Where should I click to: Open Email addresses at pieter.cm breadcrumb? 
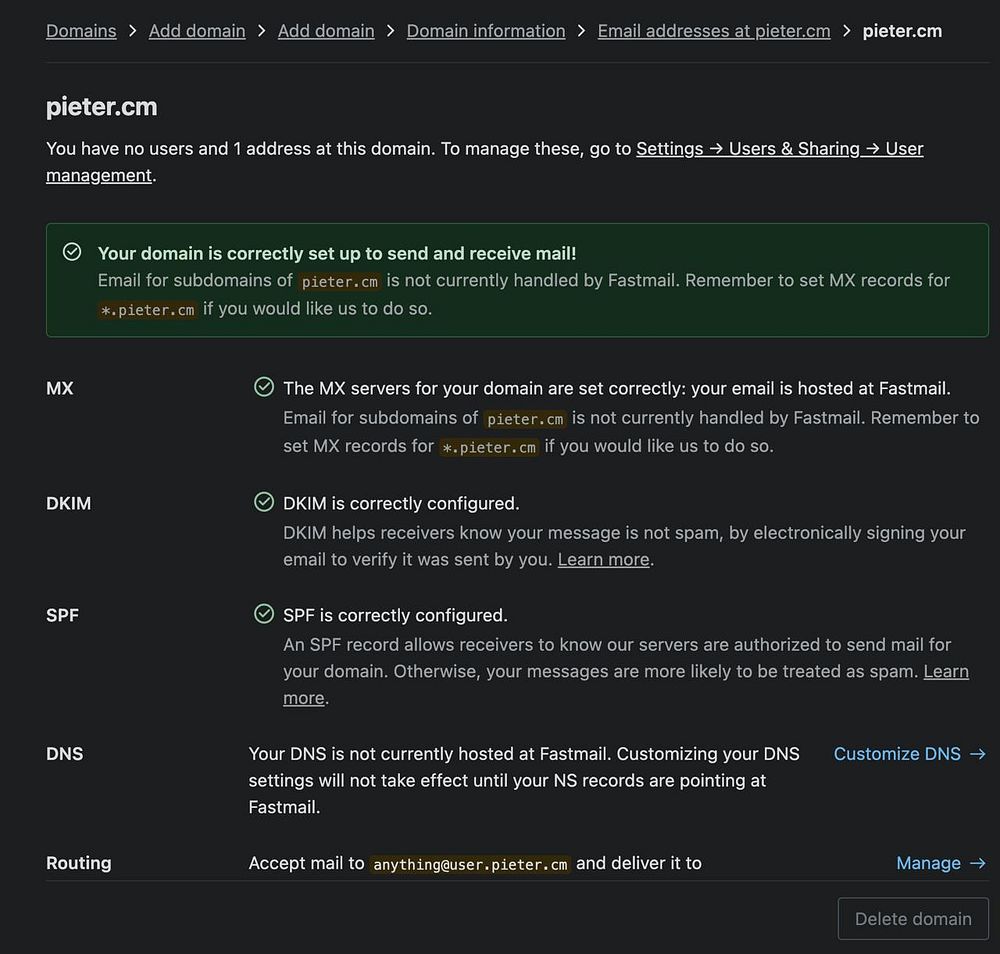[714, 31]
